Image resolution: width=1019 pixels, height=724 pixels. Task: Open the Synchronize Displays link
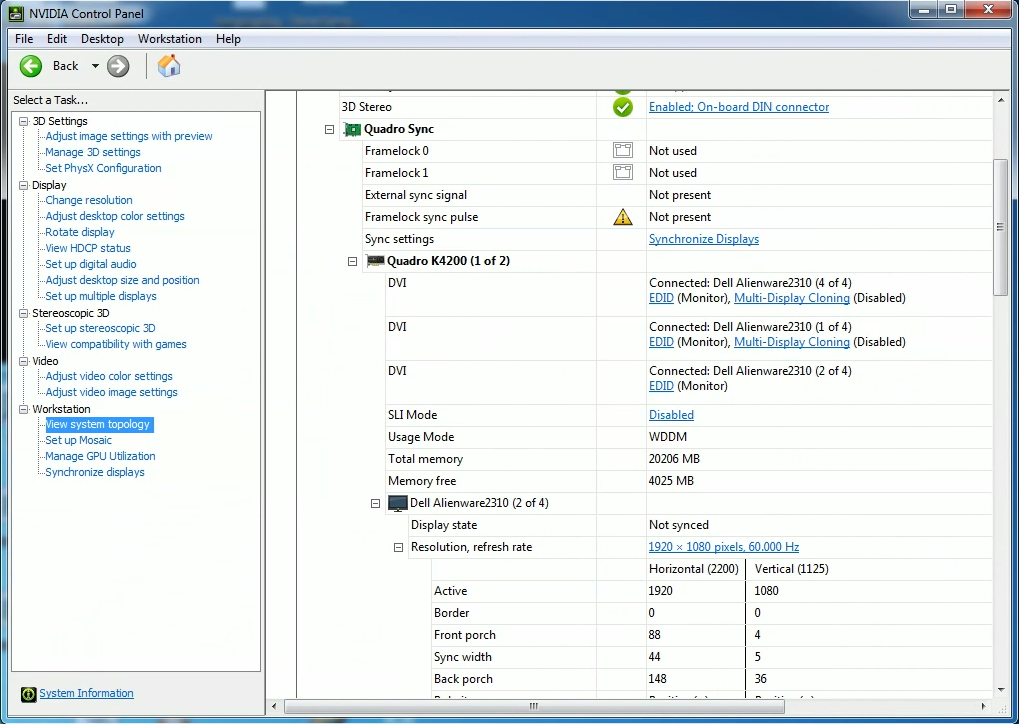point(704,239)
